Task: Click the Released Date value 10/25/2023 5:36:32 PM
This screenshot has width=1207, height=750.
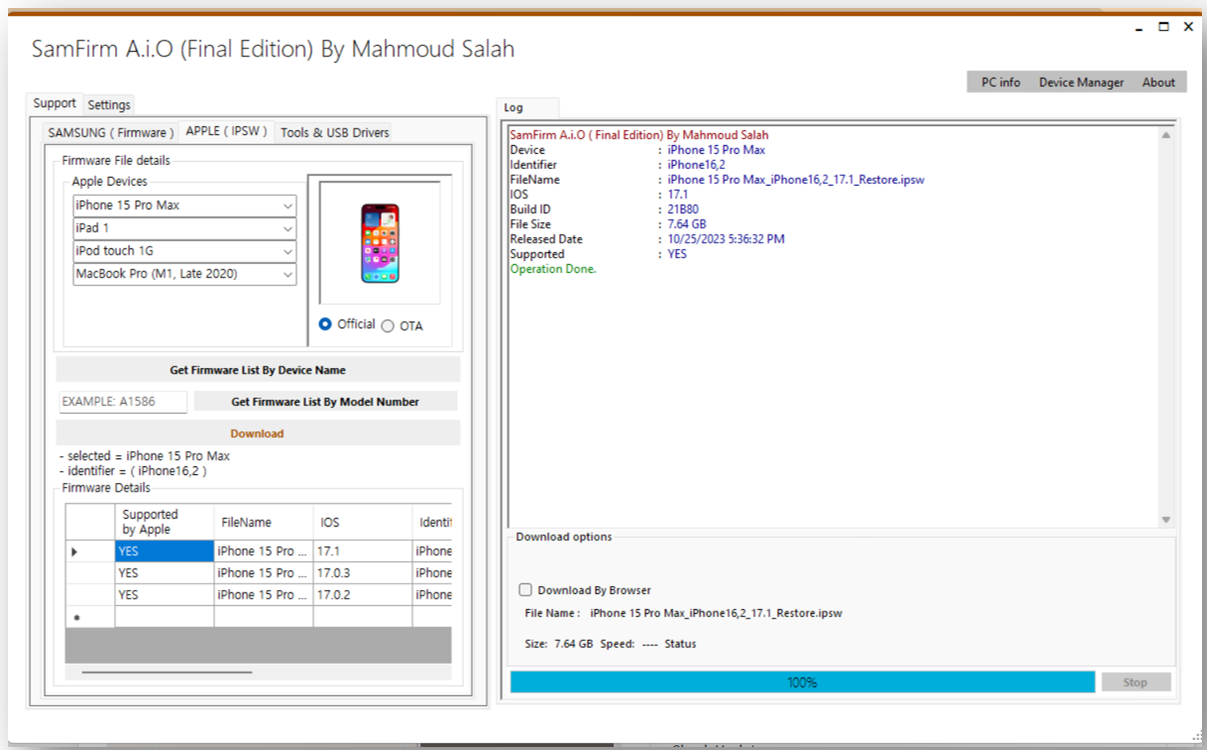Action: (x=726, y=240)
